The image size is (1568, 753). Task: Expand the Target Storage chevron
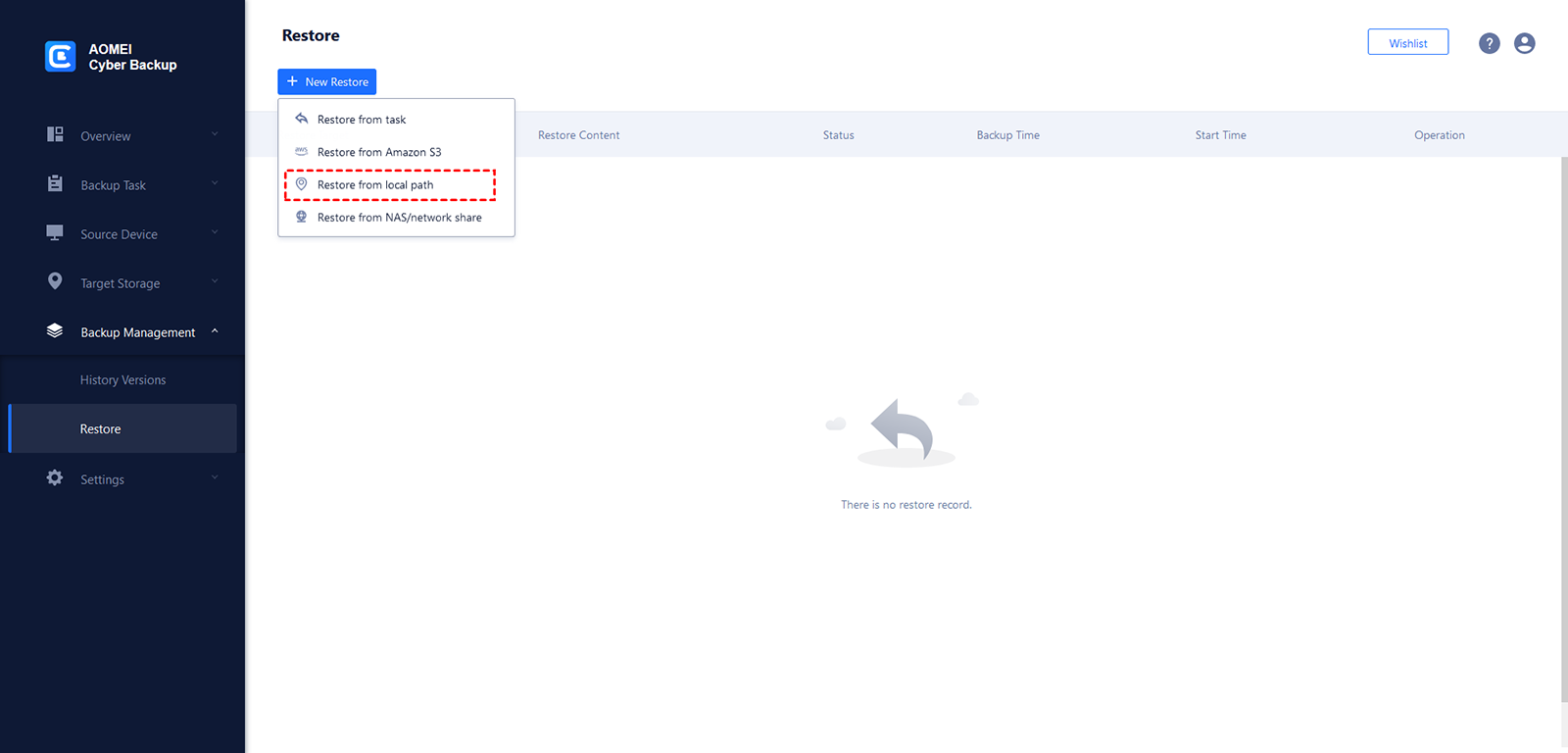[x=215, y=281]
